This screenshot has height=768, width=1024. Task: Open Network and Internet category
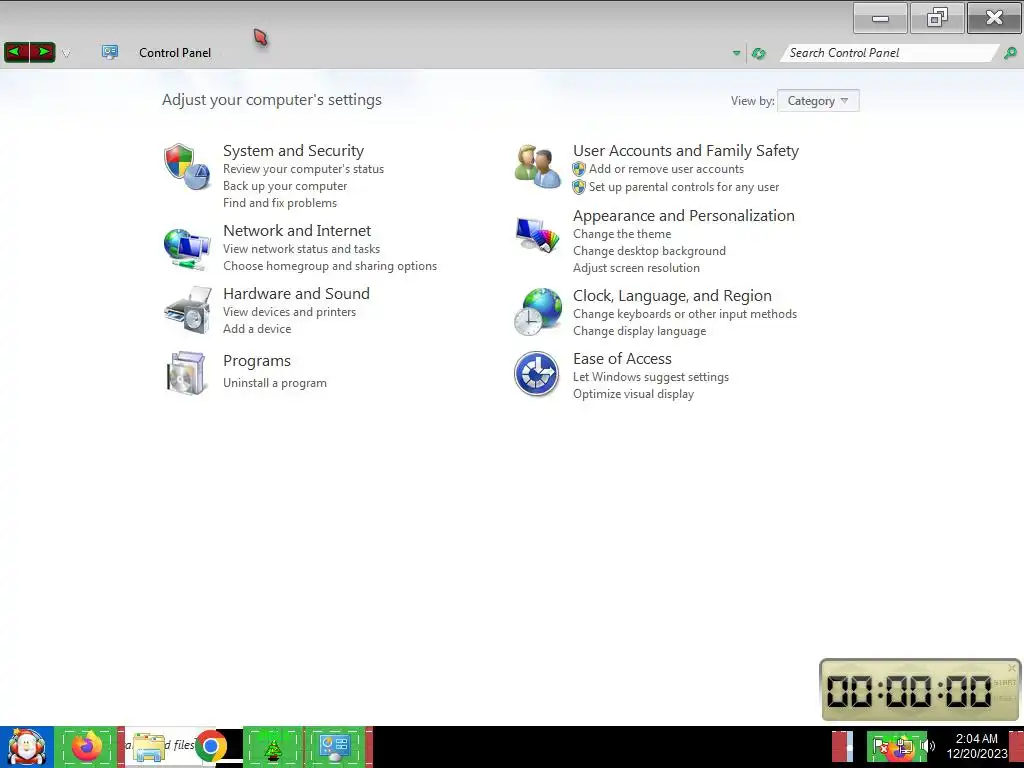(297, 231)
